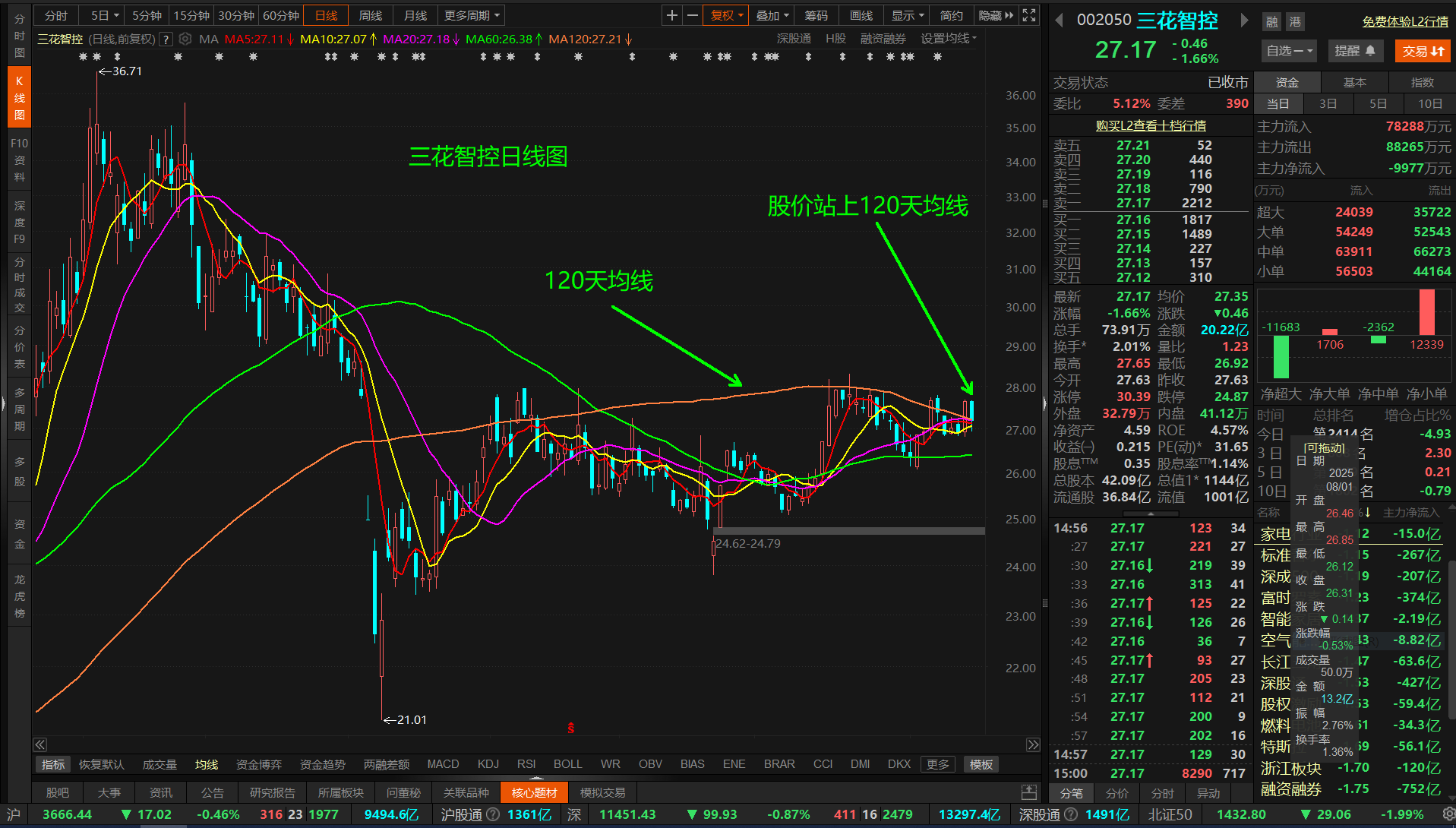Open 多周期 sidebar item
Image resolution: width=1456 pixels, height=828 pixels.
click(x=19, y=409)
